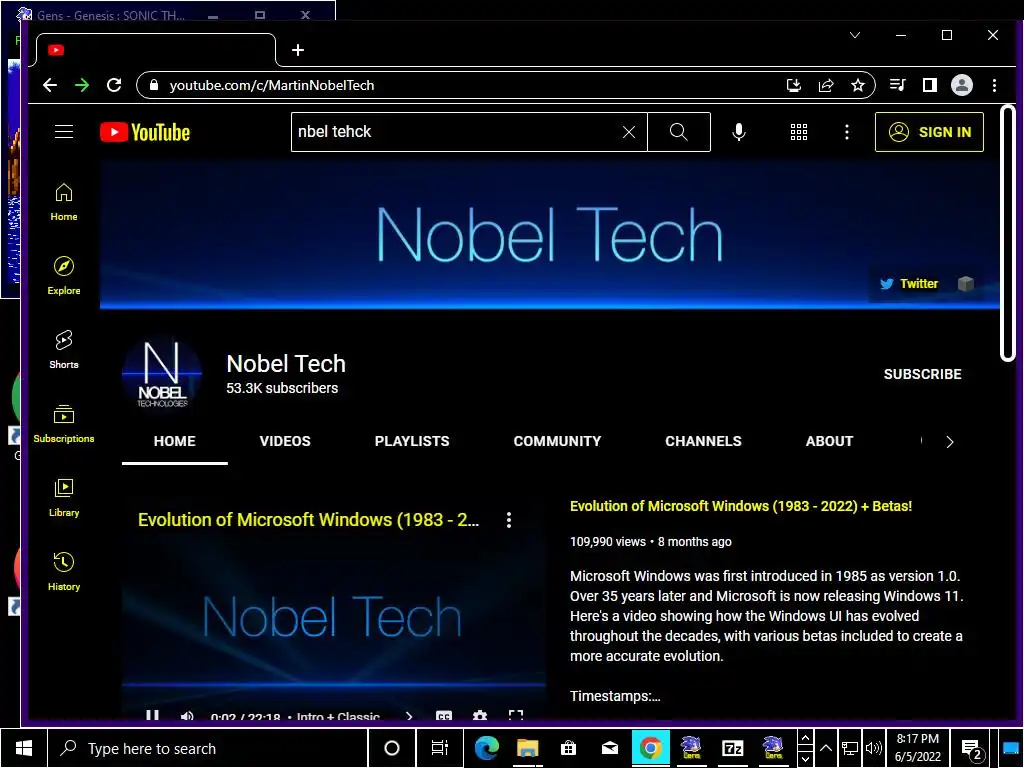Show hidden system tray icons
Viewport: 1024px width, 768px height.
(x=825, y=748)
